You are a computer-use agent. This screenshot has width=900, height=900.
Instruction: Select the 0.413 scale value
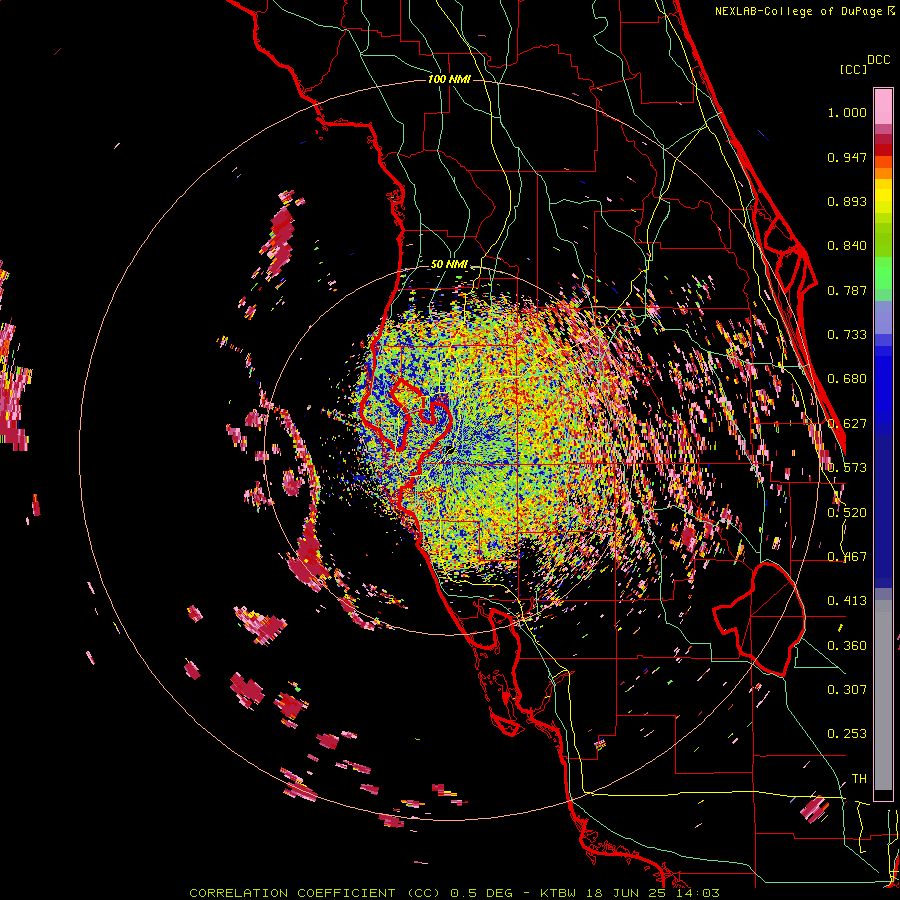click(x=847, y=601)
